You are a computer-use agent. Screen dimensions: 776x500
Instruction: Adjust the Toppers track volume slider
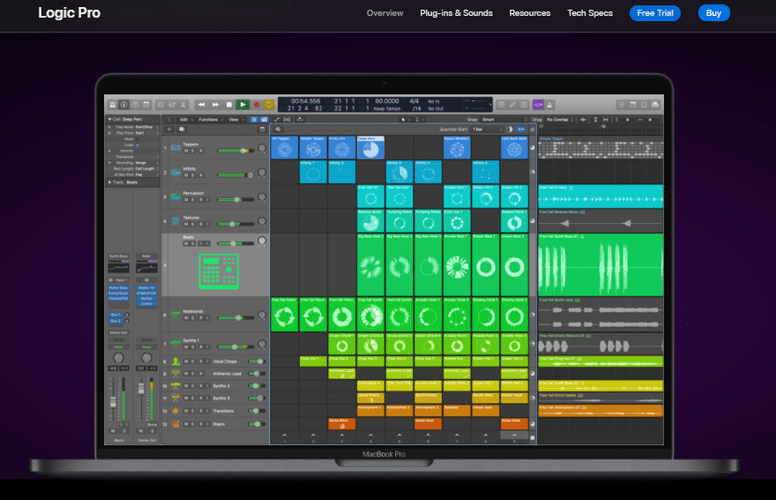pyautogui.click(x=236, y=150)
